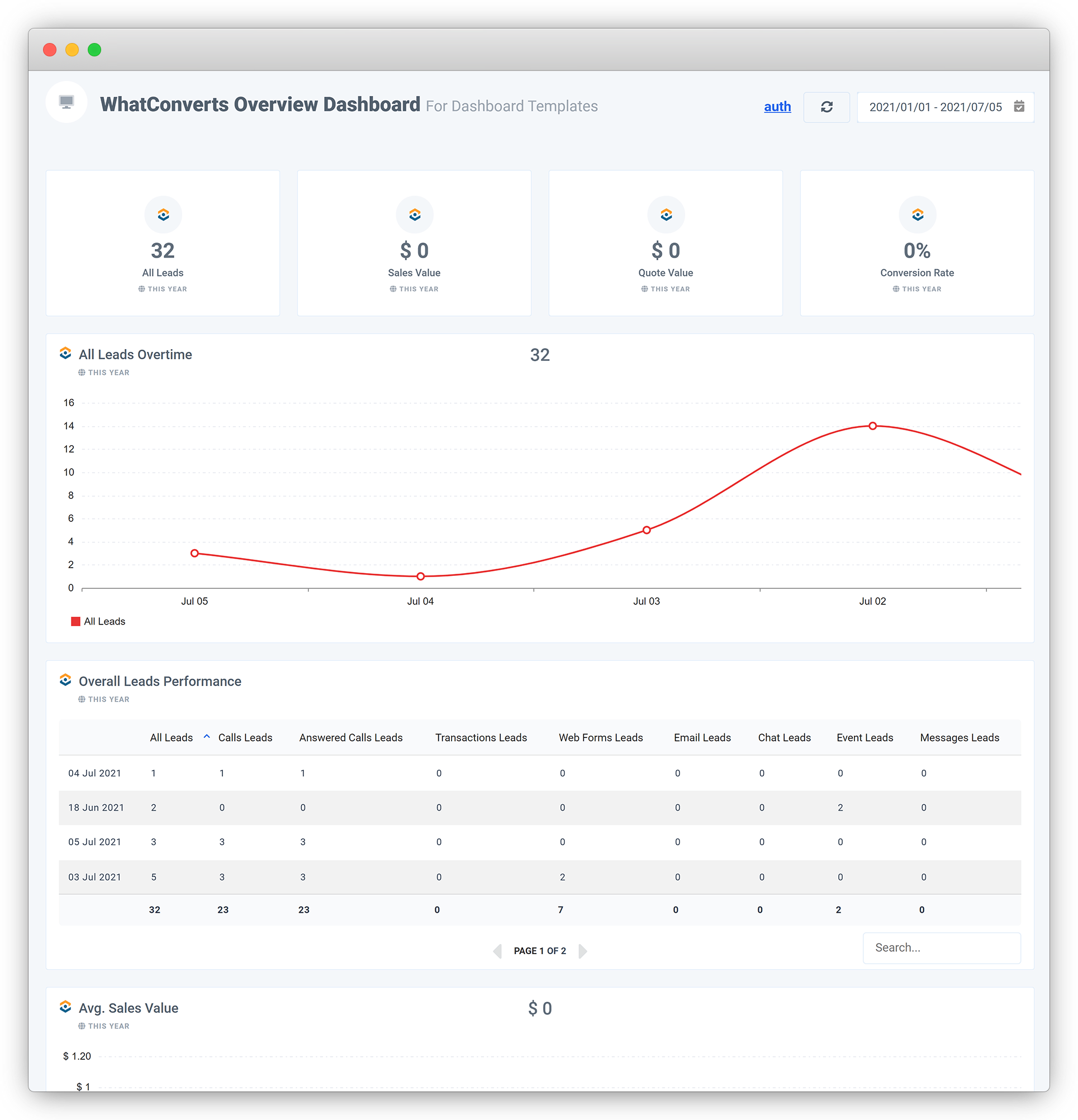Image resolution: width=1078 pixels, height=1120 pixels.
Task: Click total 7 in Web Forms Leads column
Action: (x=561, y=910)
